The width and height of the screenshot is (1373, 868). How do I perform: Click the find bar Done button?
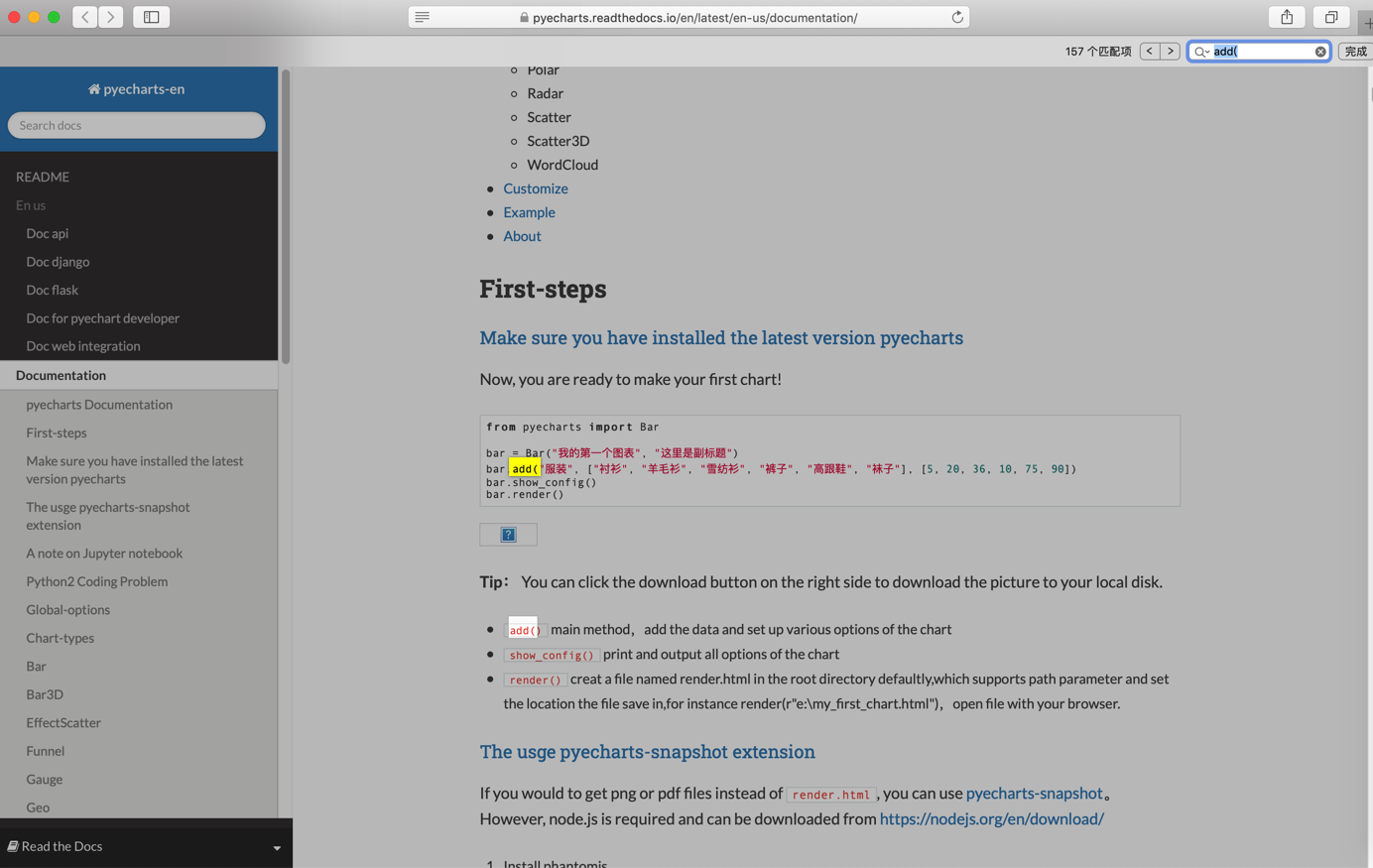click(x=1355, y=51)
